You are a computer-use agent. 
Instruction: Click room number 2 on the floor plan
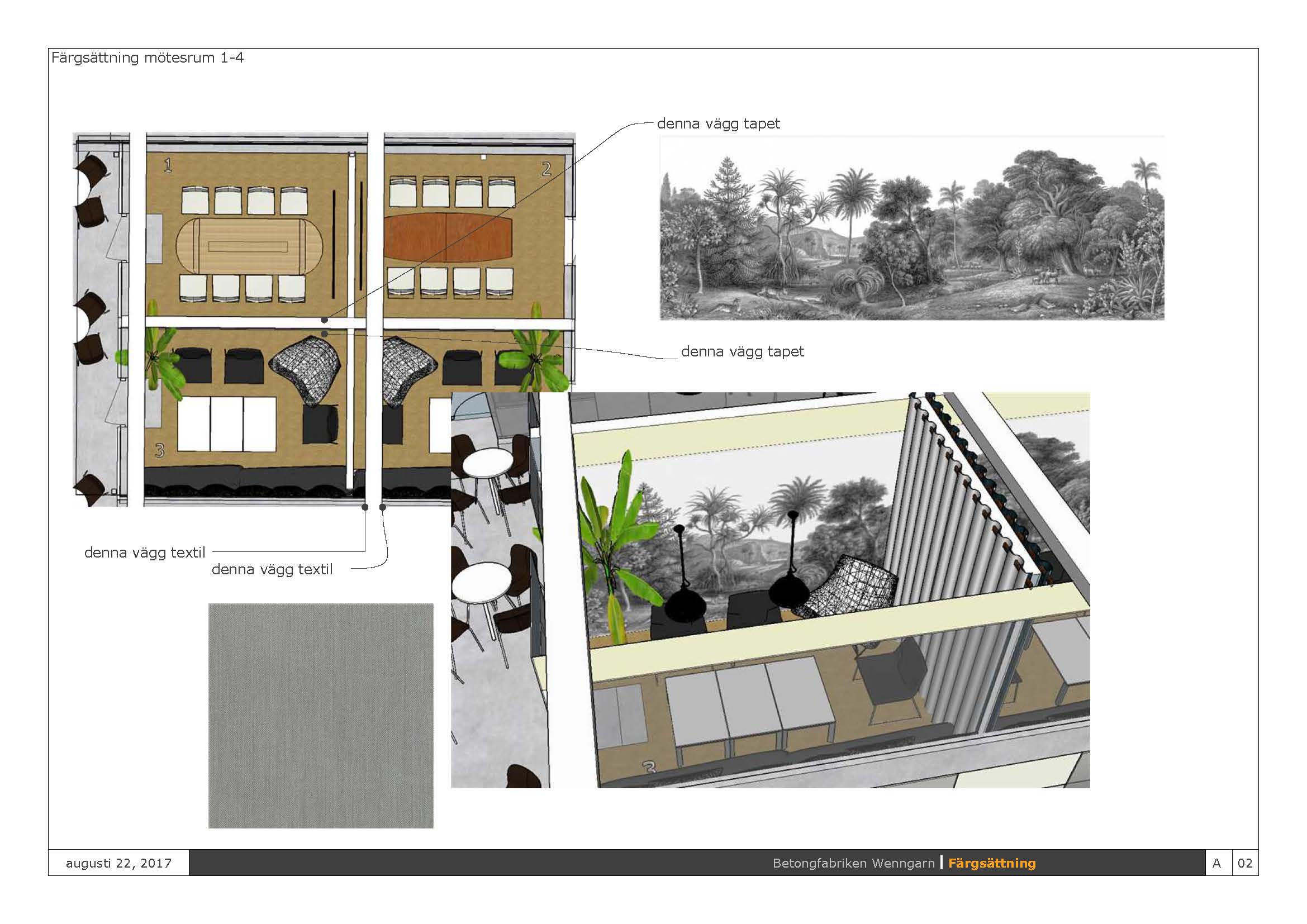546,169
